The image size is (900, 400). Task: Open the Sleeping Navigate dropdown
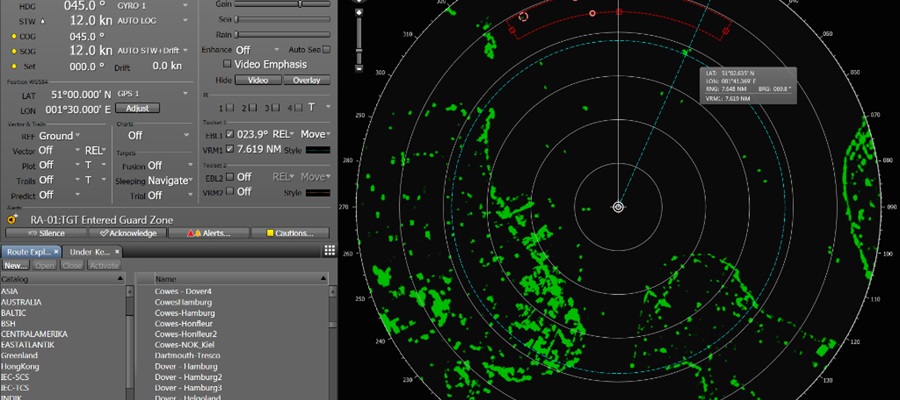(x=170, y=180)
